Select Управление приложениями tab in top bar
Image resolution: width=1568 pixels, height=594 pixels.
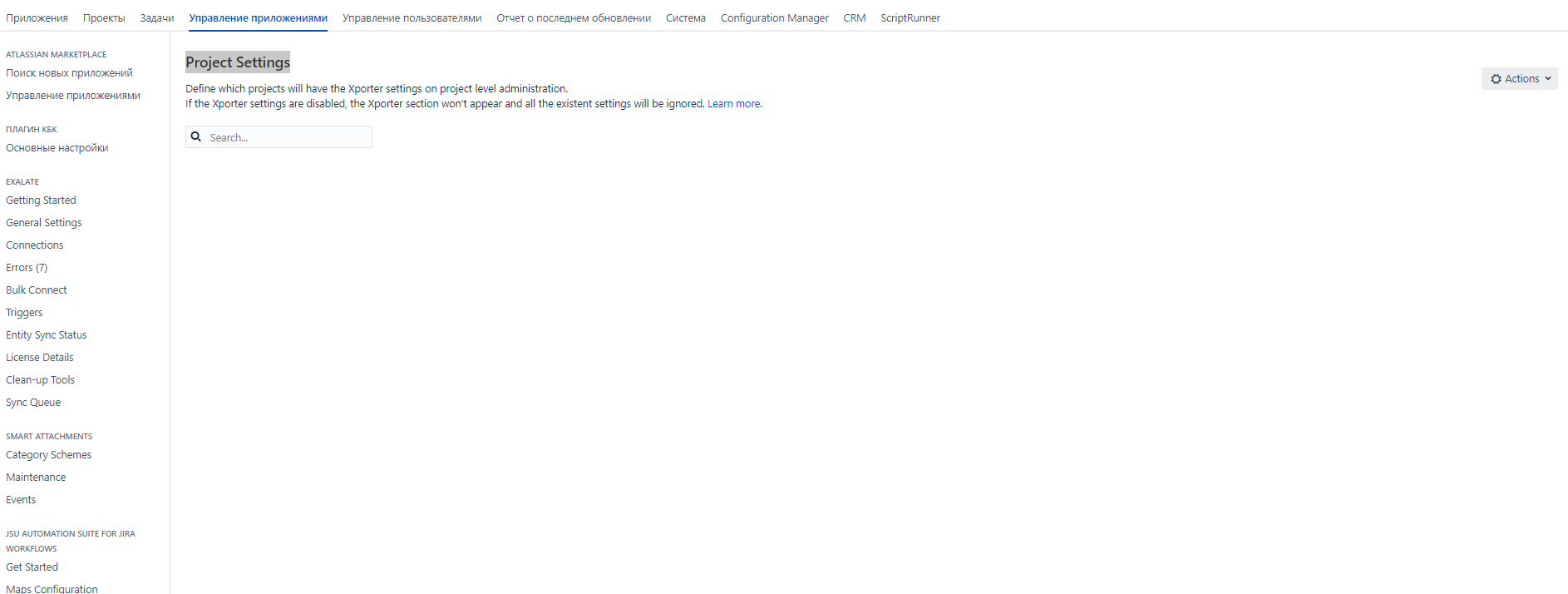pyautogui.click(x=258, y=18)
